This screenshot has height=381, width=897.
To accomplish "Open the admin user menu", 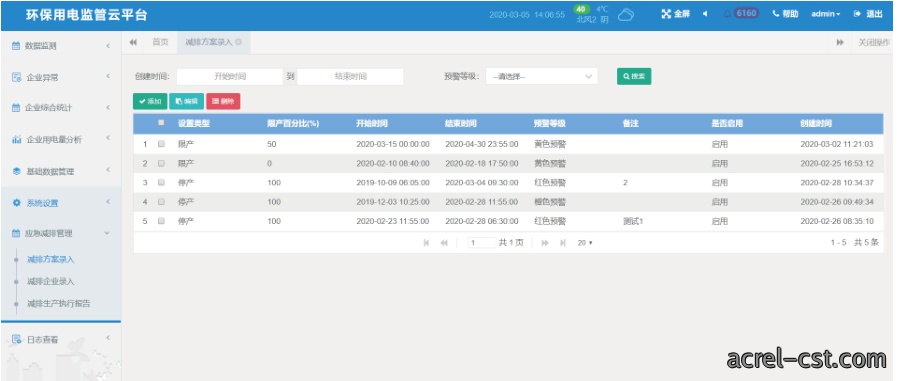I will tap(825, 14).
